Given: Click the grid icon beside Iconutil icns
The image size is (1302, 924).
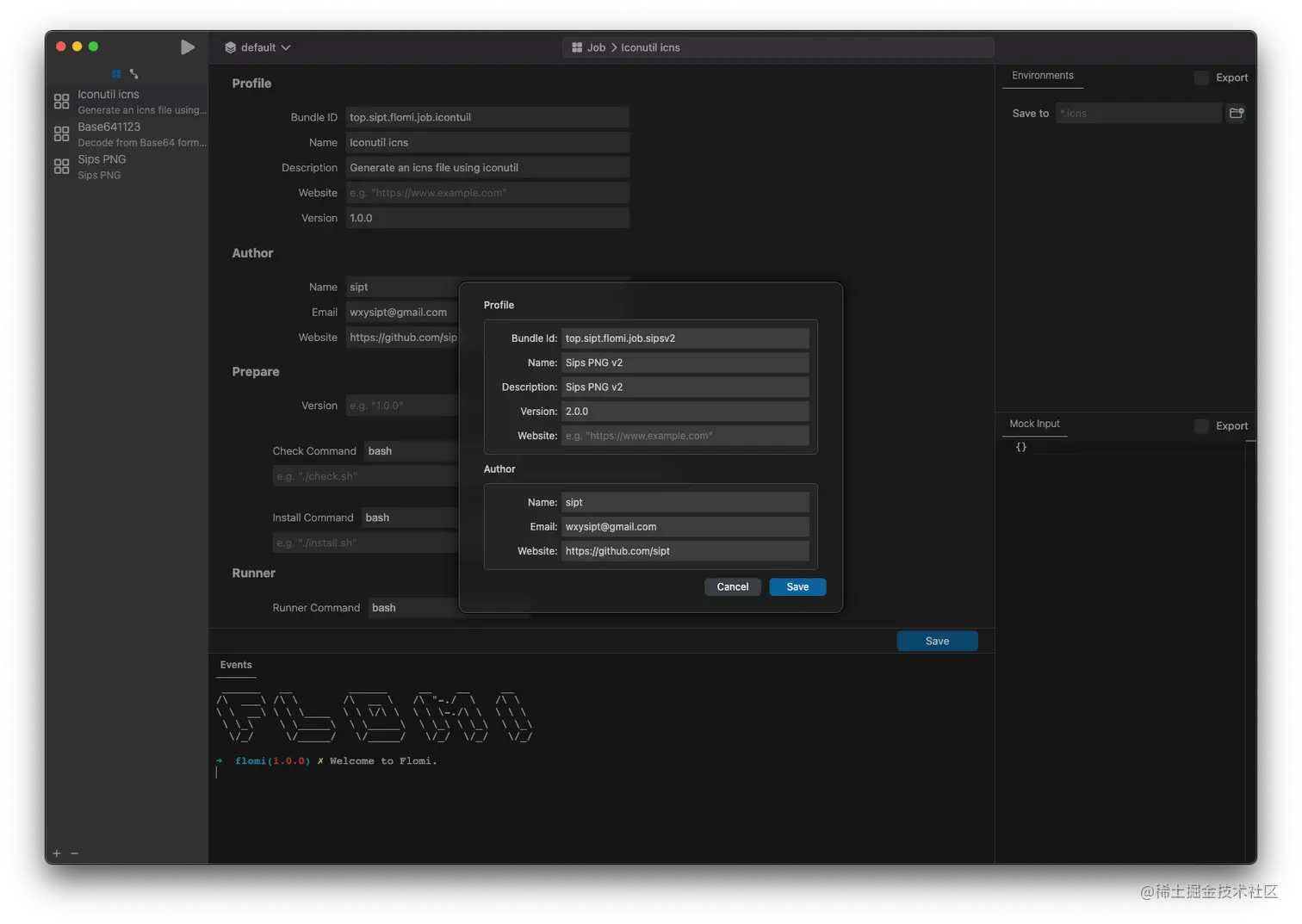Looking at the screenshot, I should tap(61, 102).
